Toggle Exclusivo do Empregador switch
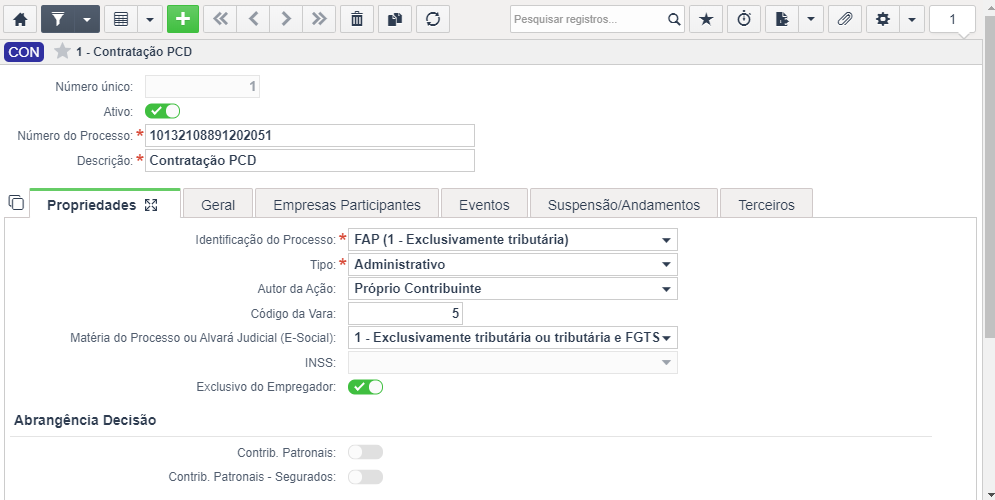Screen dimensions: 995x500 click(366, 387)
